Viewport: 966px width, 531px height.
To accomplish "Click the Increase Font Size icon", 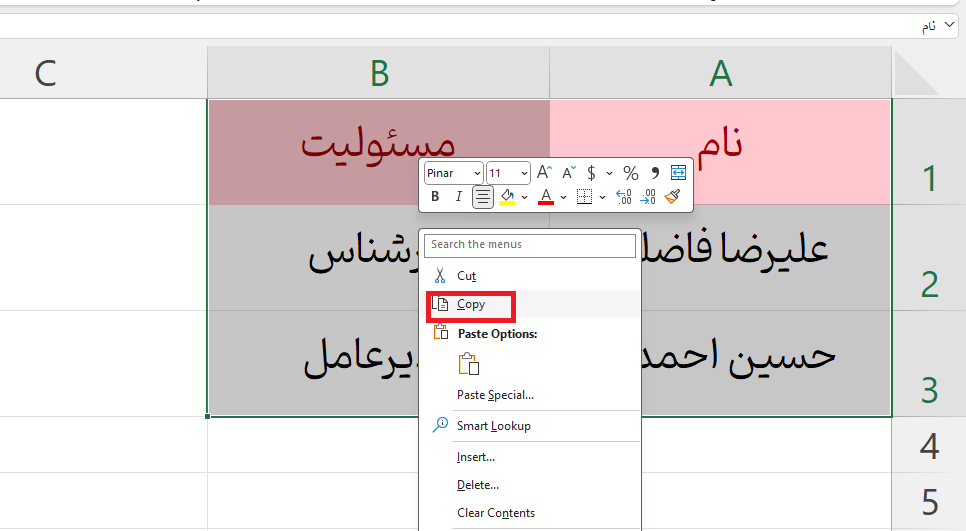I will 544,173.
